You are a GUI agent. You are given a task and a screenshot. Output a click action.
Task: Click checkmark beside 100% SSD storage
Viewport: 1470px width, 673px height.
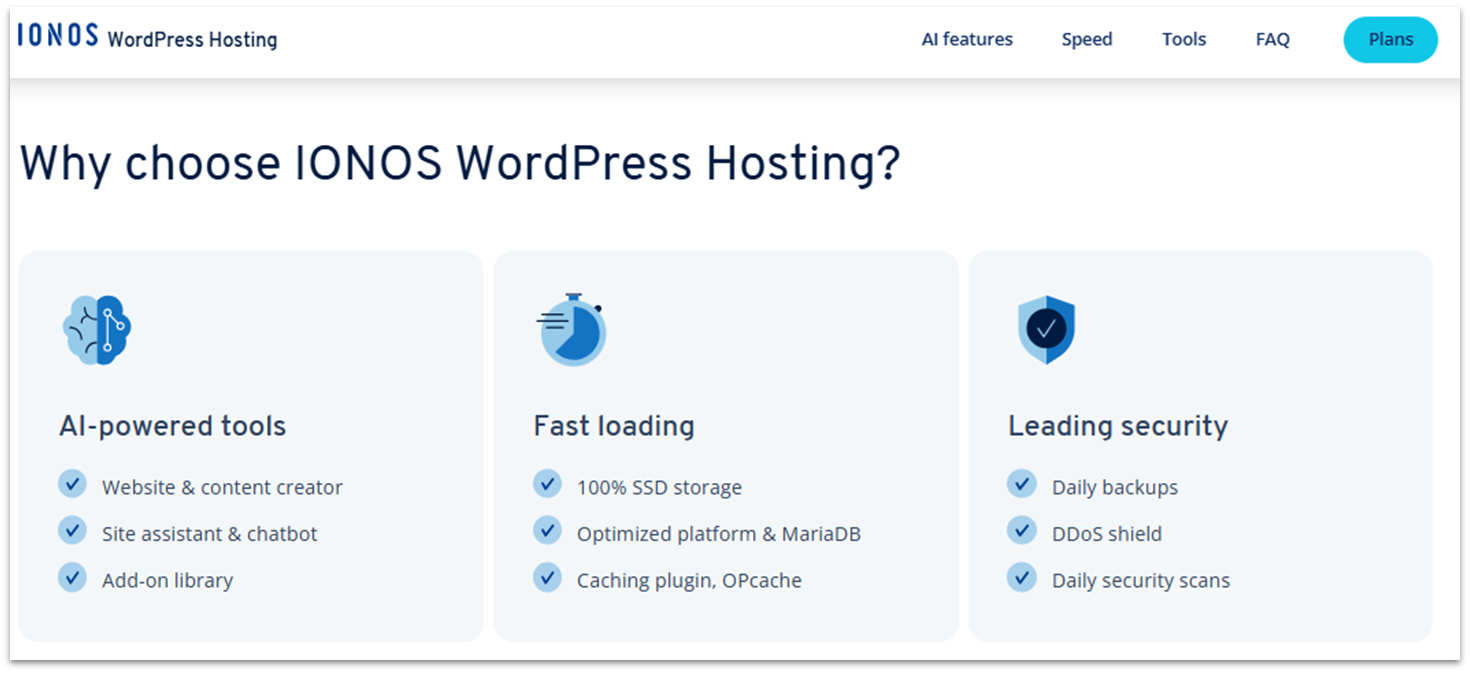(x=547, y=484)
